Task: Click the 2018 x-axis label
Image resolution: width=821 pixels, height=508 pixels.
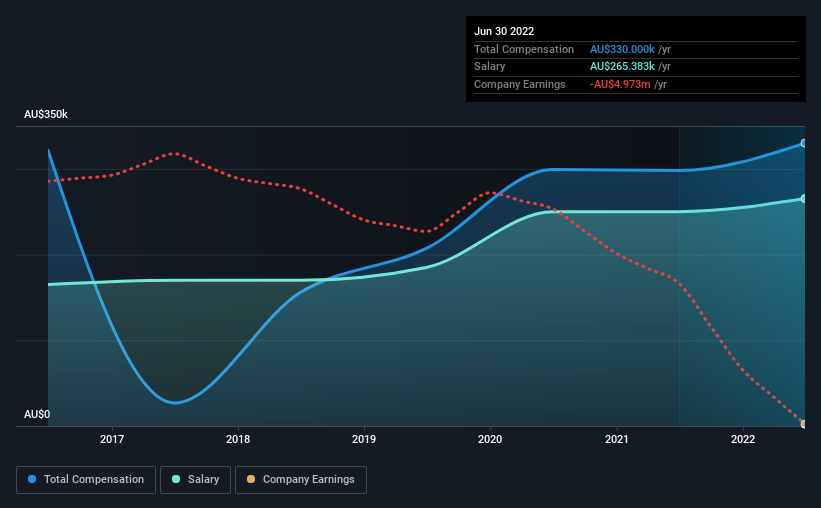Action: pyautogui.click(x=238, y=439)
